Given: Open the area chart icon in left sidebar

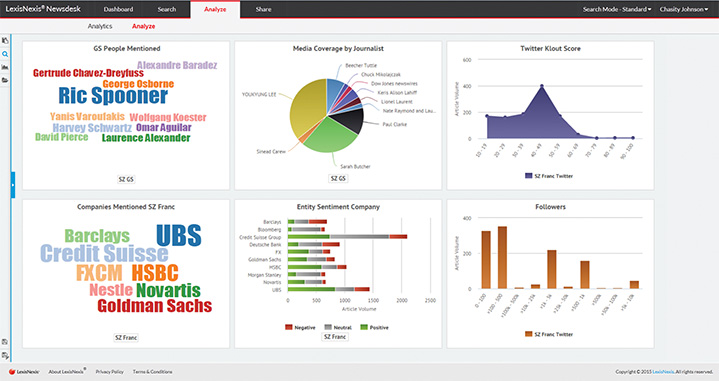Looking at the screenshot, I should click(x=5, y=67).
